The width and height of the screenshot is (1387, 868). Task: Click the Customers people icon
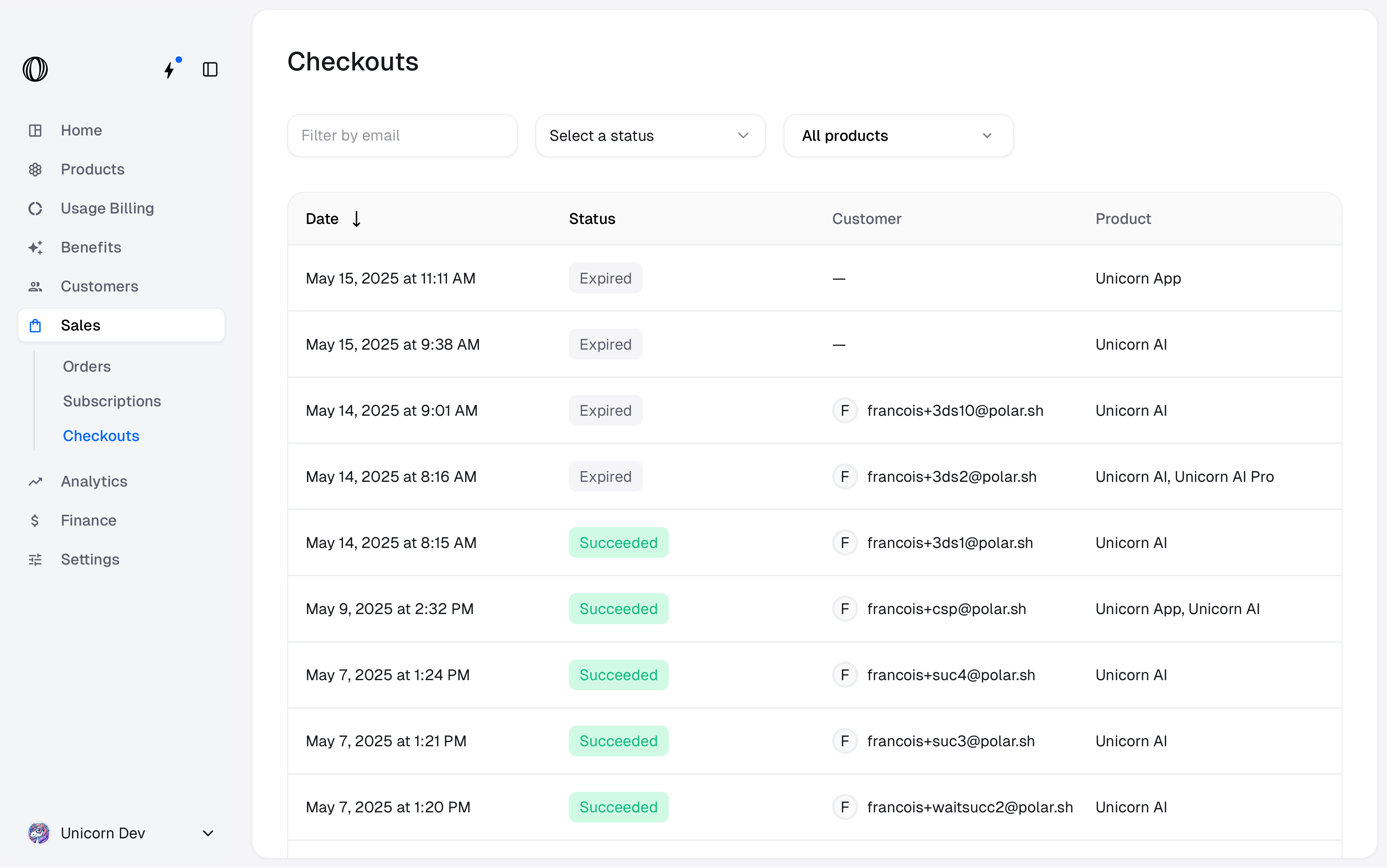(36, 286)
